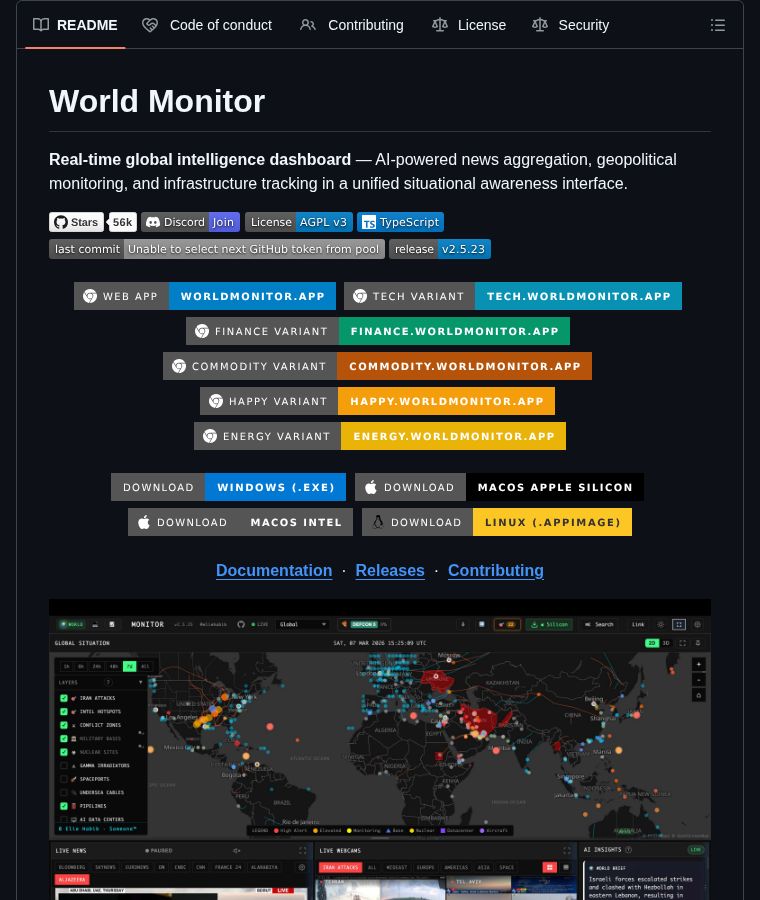This screenshot has height=900, width=760.
Task: Download the macOS Apple Silicon build
Action: tap(499, 487)
